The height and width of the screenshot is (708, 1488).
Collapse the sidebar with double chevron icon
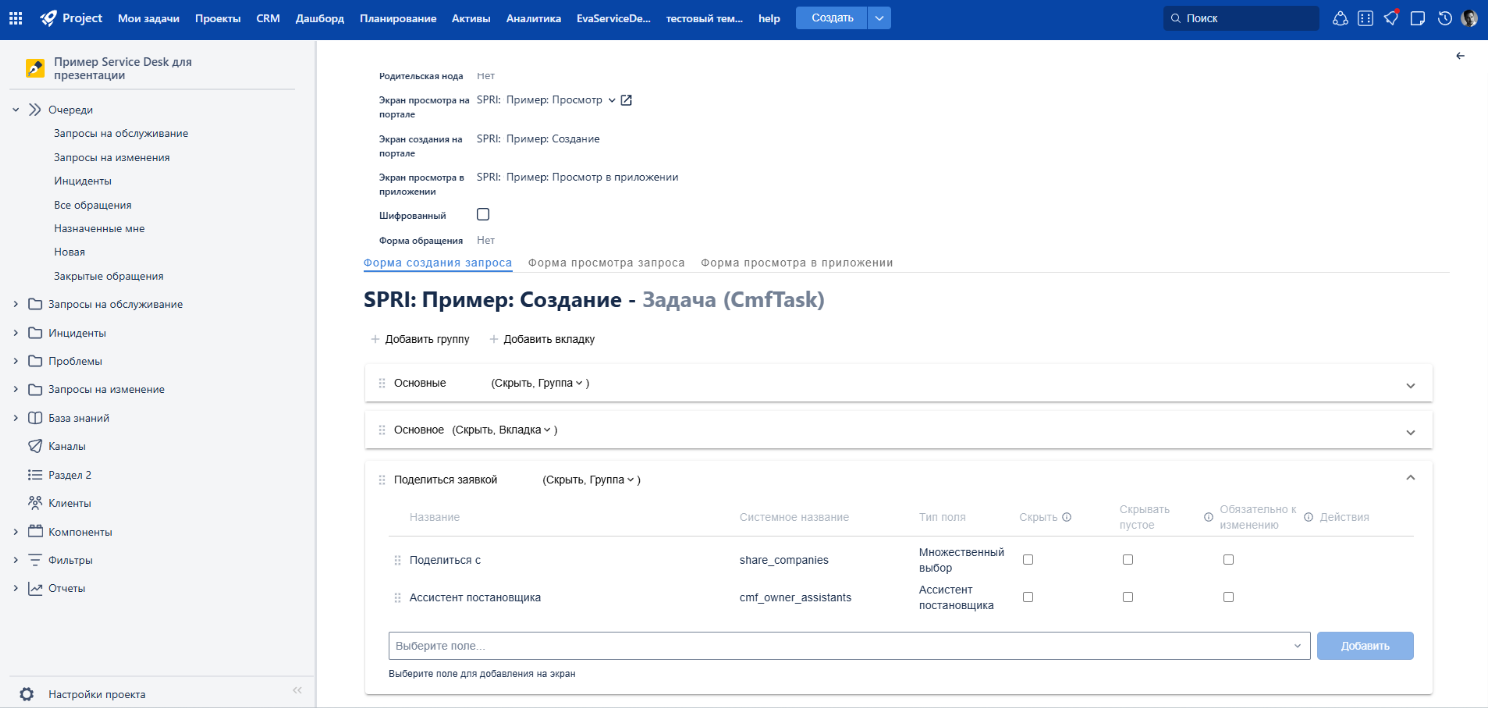tap(297, 690)
